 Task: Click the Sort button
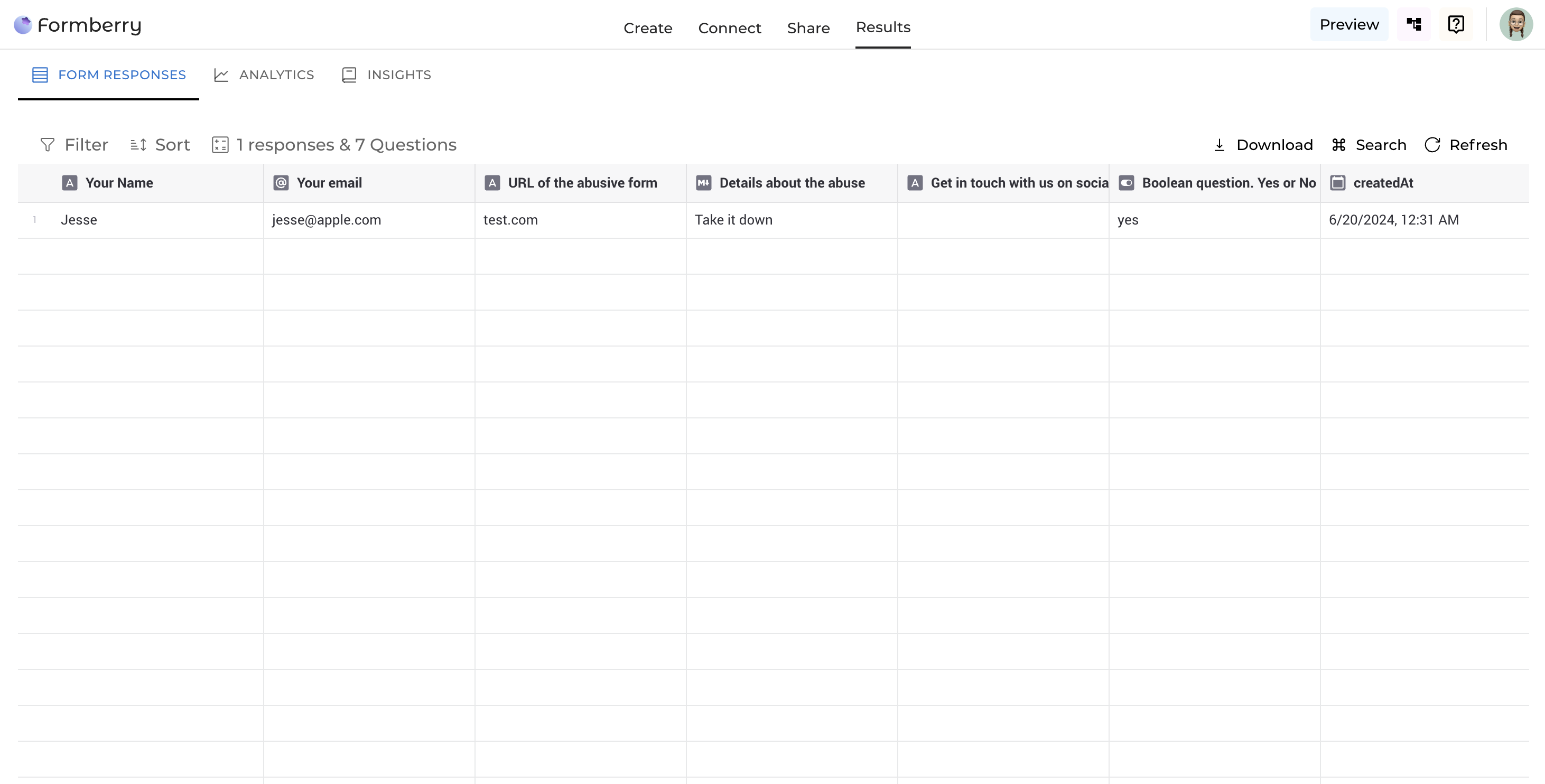[x=160, y=145]
